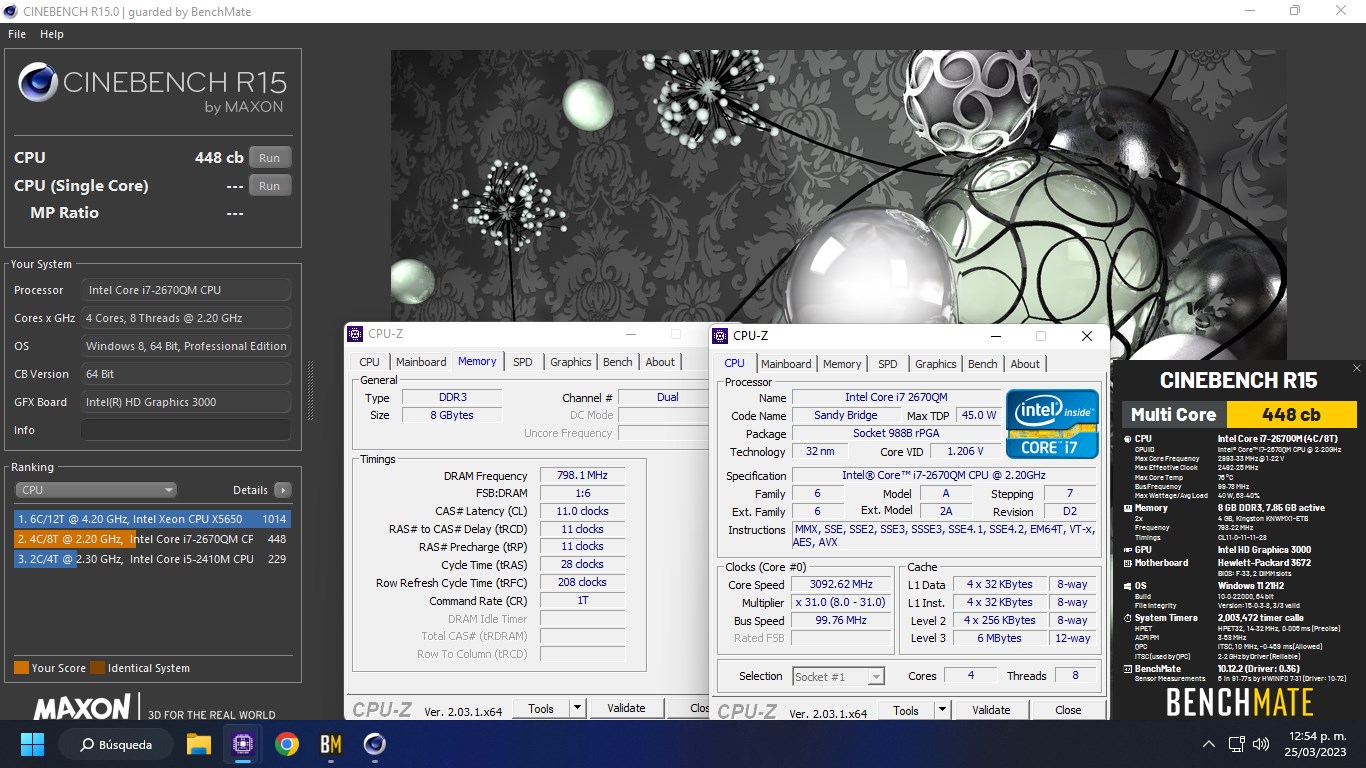Click the Identical System brown legend swatch

coord(97,668)
